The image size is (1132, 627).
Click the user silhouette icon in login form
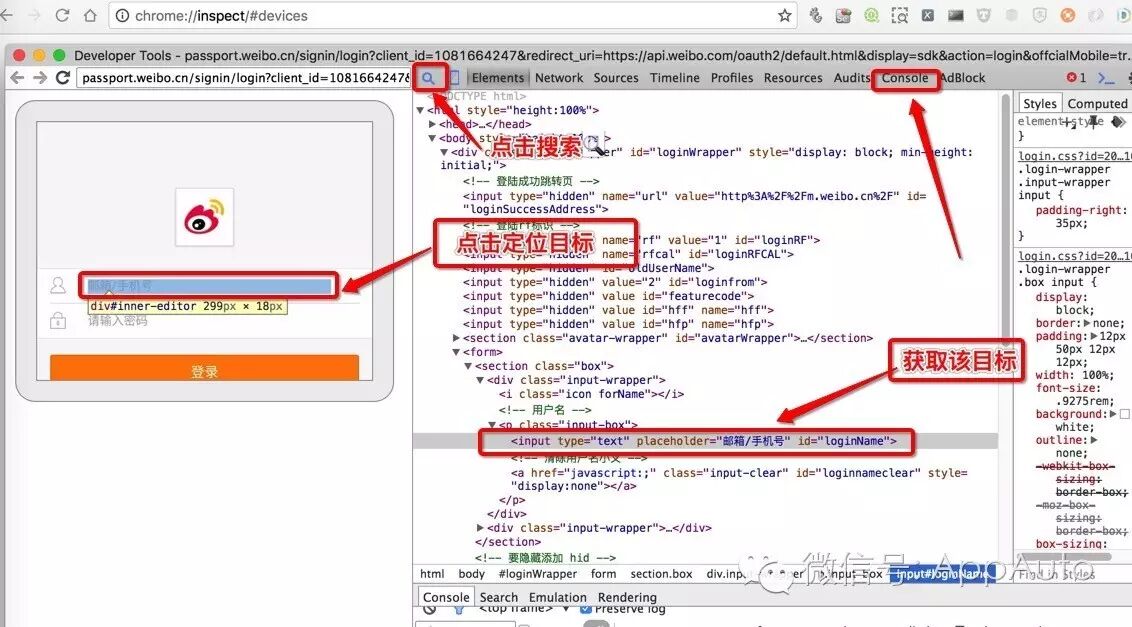click(58, 285)
